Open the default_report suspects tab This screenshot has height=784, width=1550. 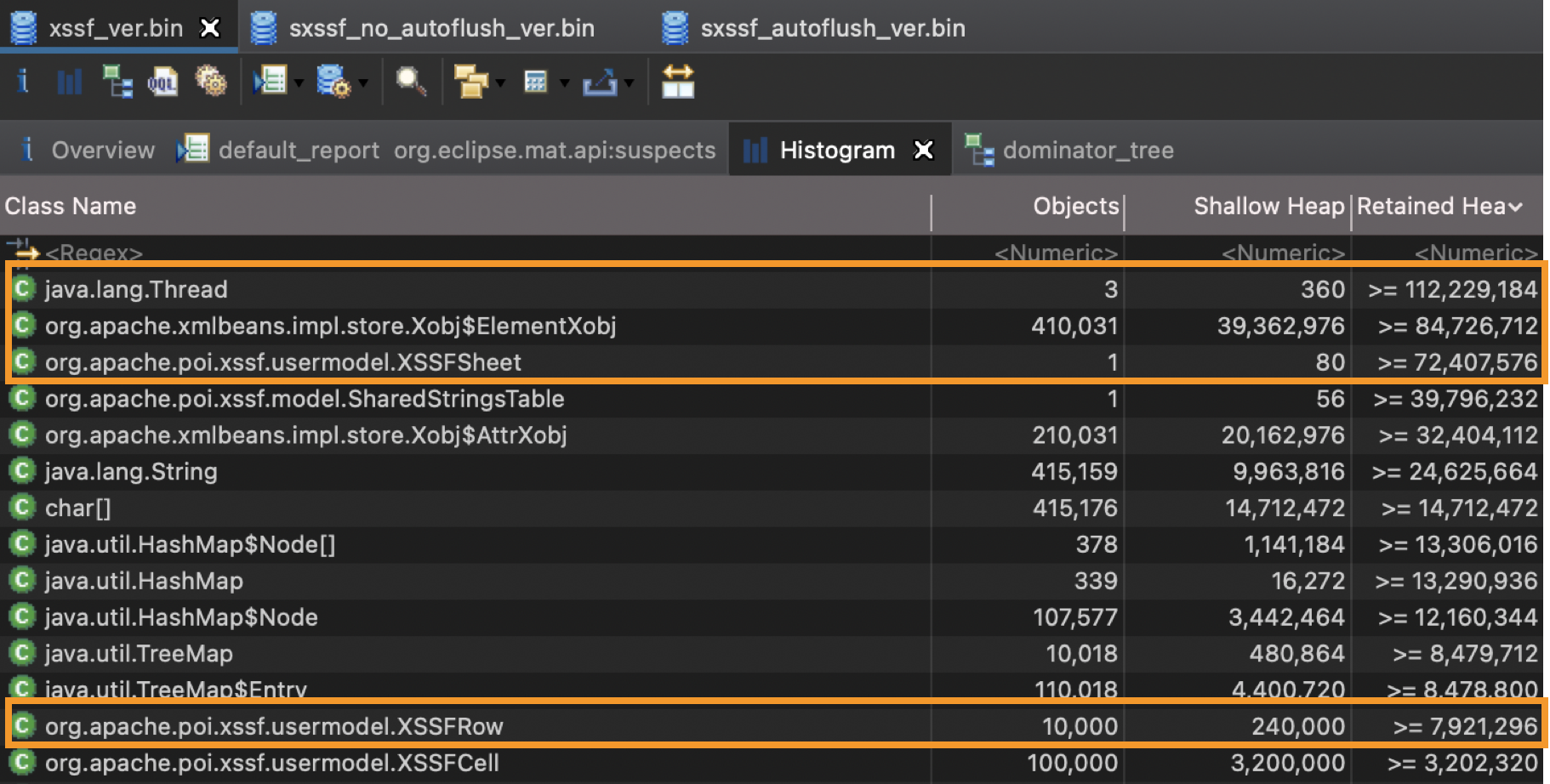click(447, 151)
